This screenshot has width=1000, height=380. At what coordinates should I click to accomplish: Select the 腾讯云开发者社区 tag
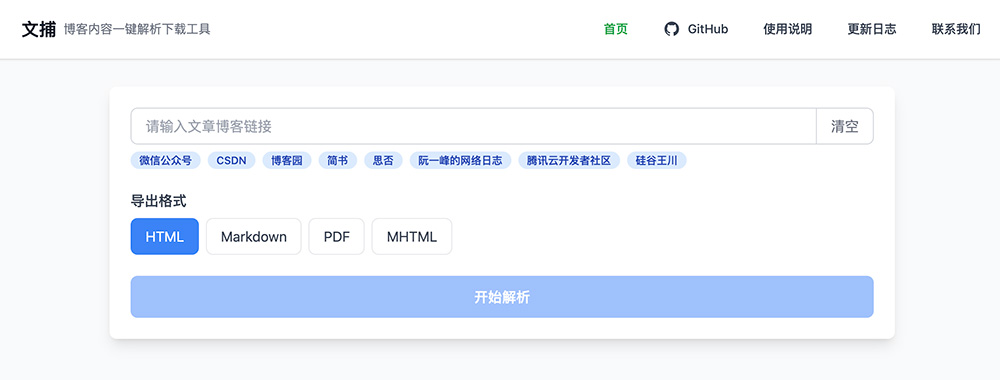point(569,161)
